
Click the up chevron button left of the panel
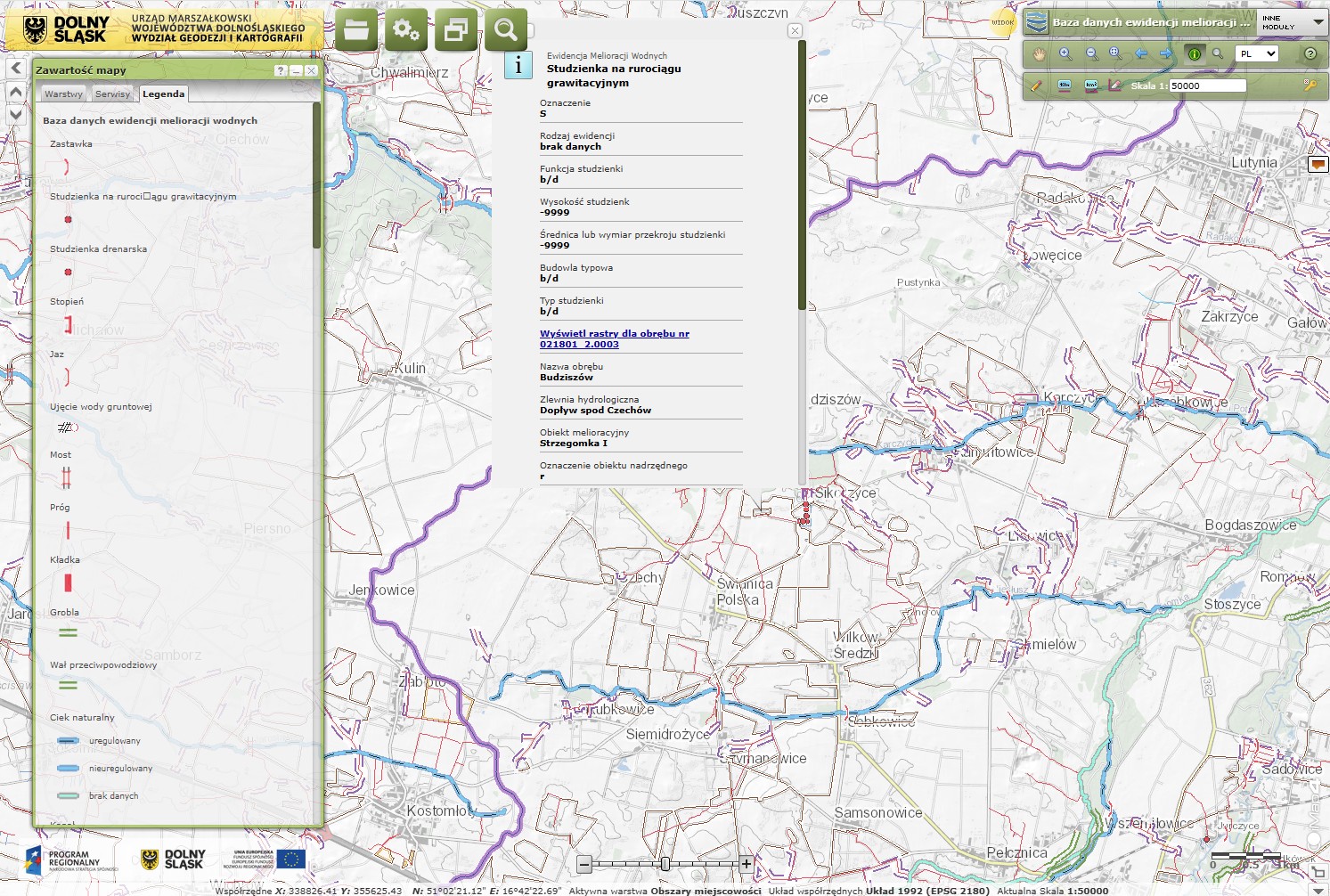[16, 92]
